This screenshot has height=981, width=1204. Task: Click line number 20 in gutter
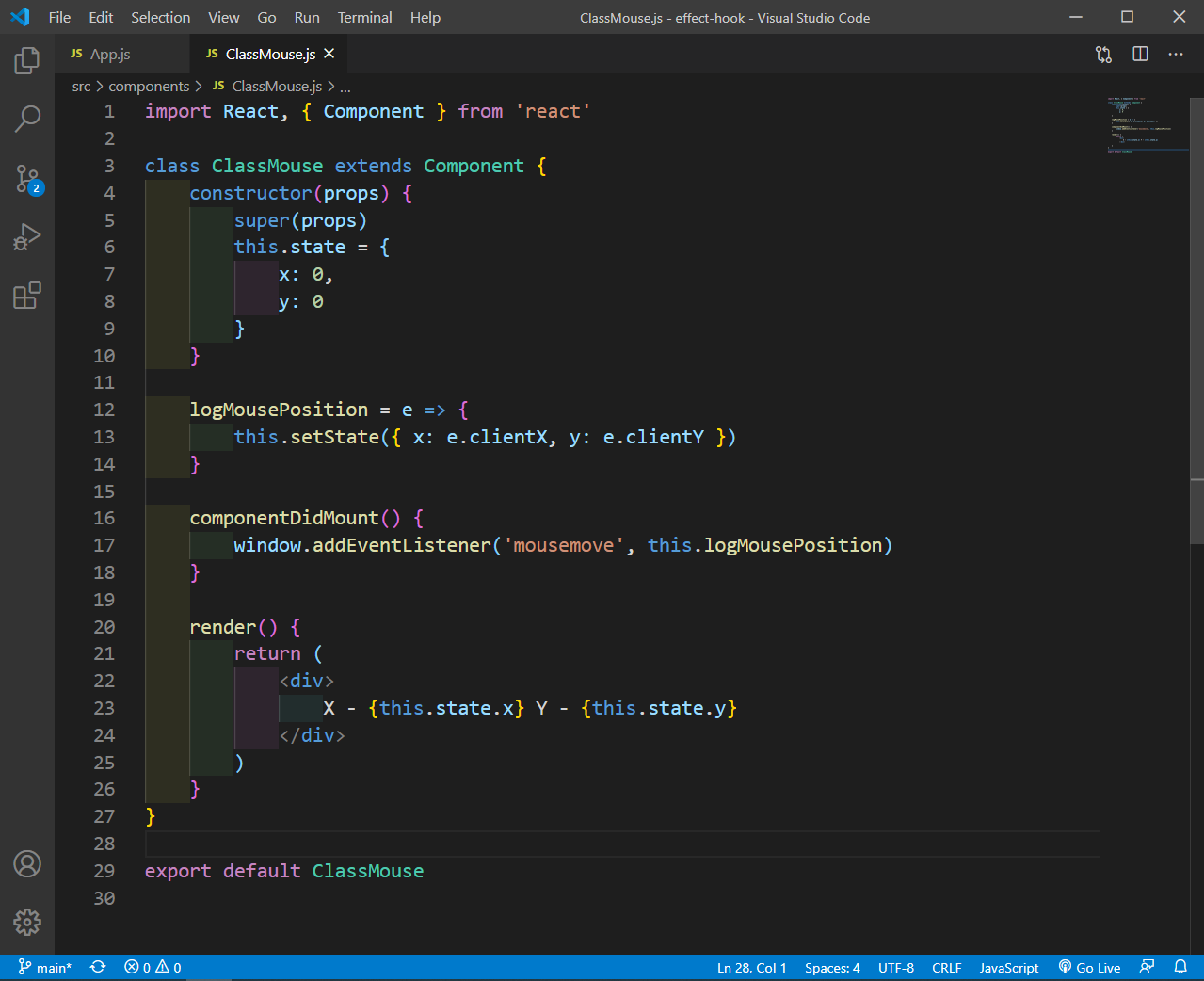tap(104, 627)
